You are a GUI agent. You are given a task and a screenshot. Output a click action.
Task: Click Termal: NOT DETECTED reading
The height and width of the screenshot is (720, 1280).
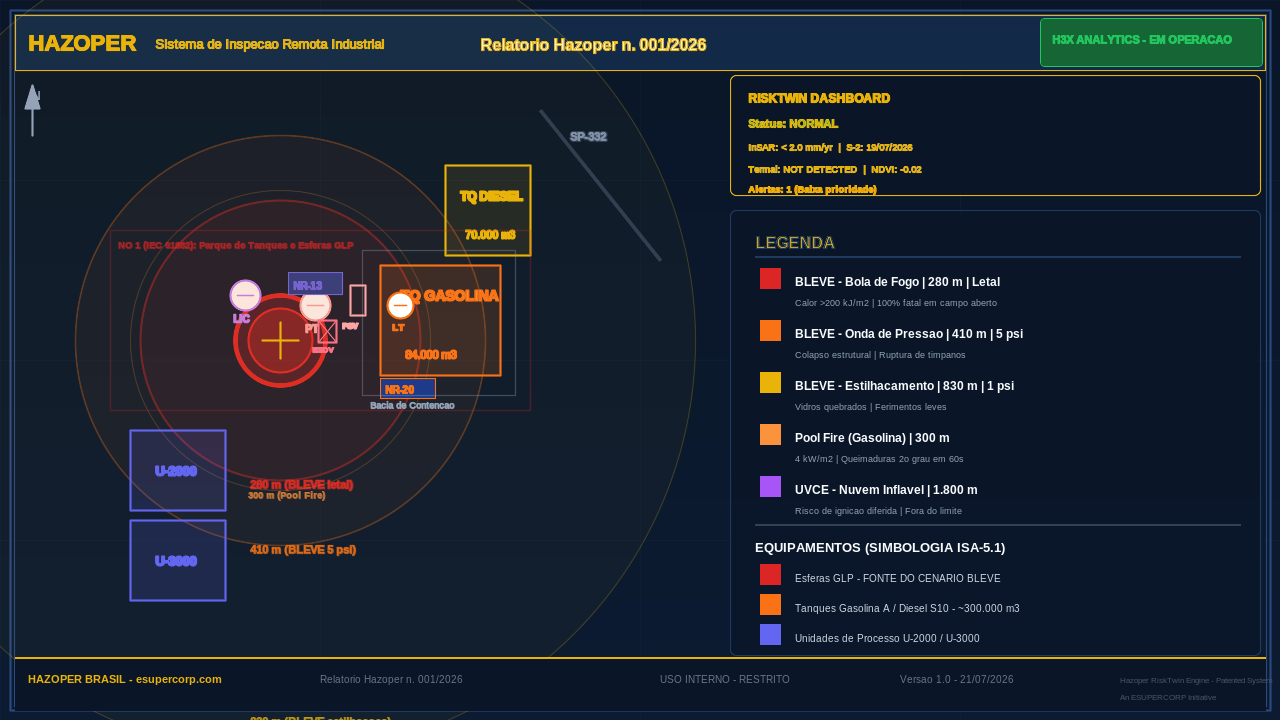point(802,169)
